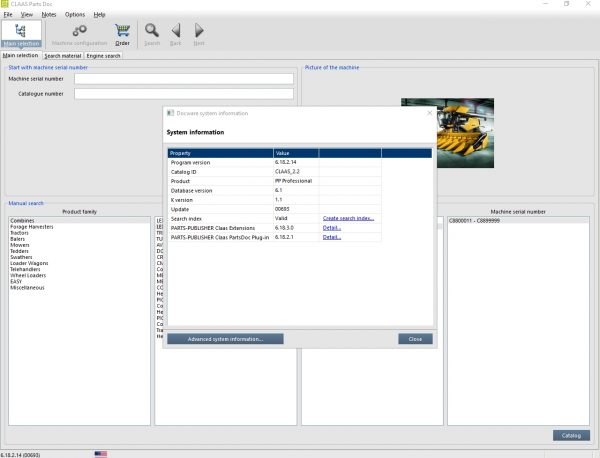Click the Machine serial number field

click(184, 79)
